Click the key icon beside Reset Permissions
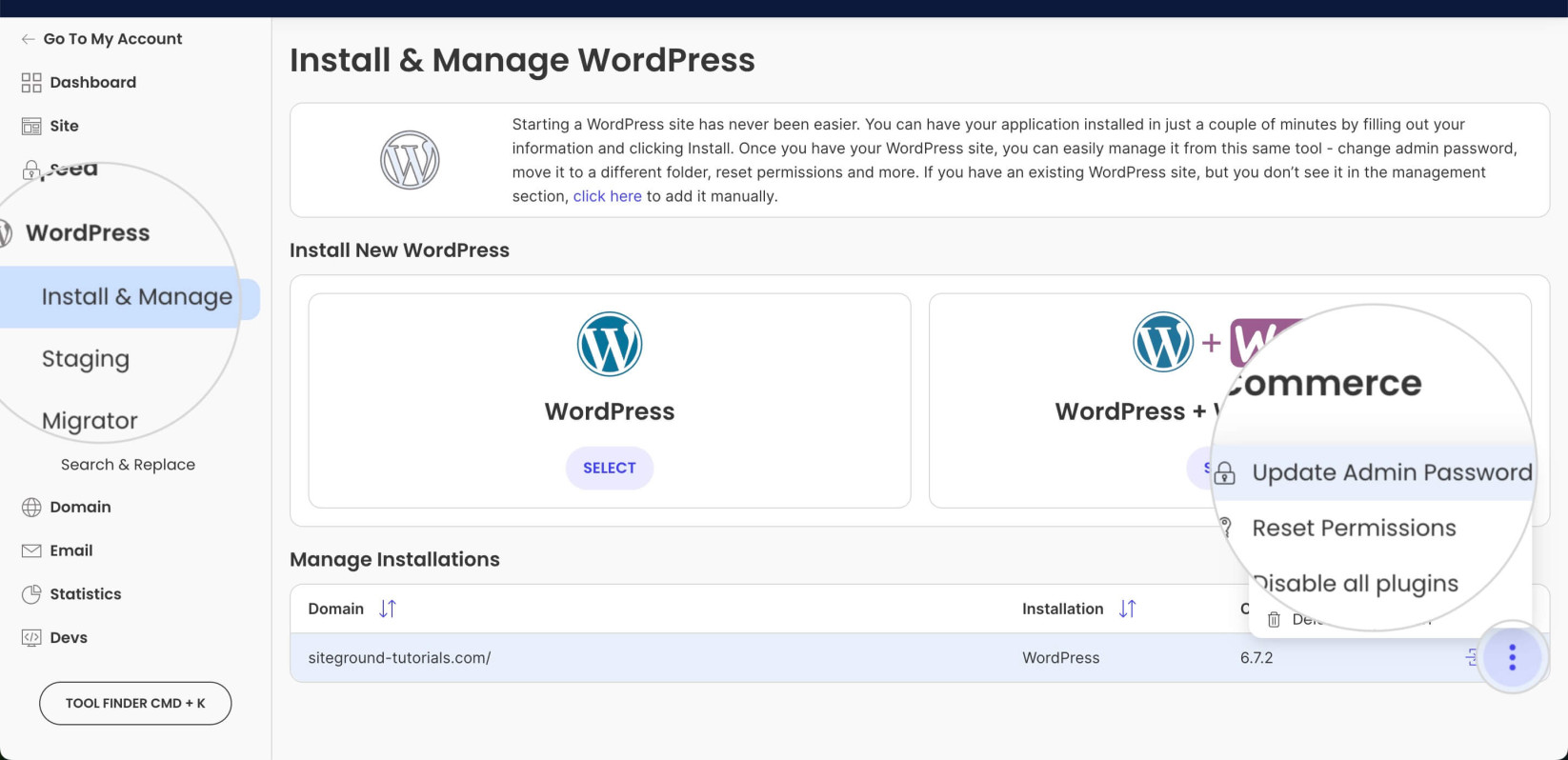 1226,528
